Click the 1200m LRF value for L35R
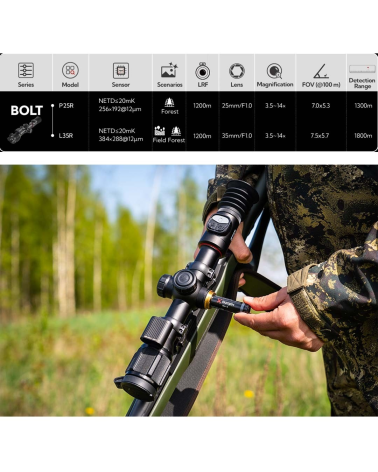Screen dimensions: 378x472 (x=202, y=136)
